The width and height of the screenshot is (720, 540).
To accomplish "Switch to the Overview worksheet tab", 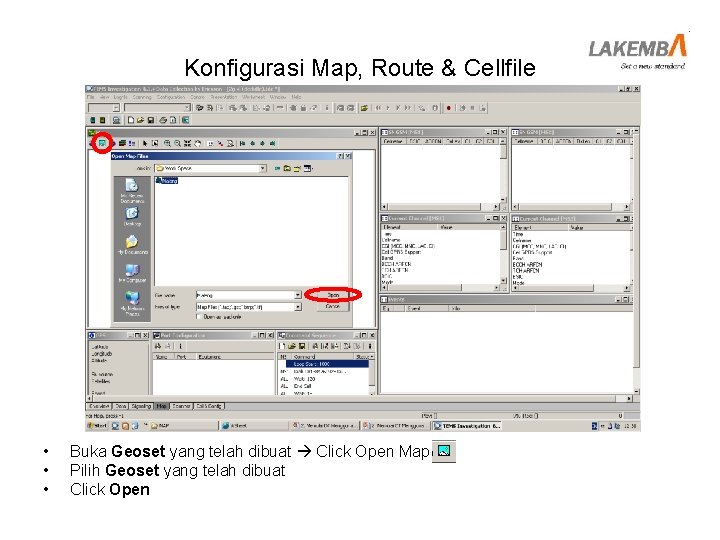I will tap(99, 406).
